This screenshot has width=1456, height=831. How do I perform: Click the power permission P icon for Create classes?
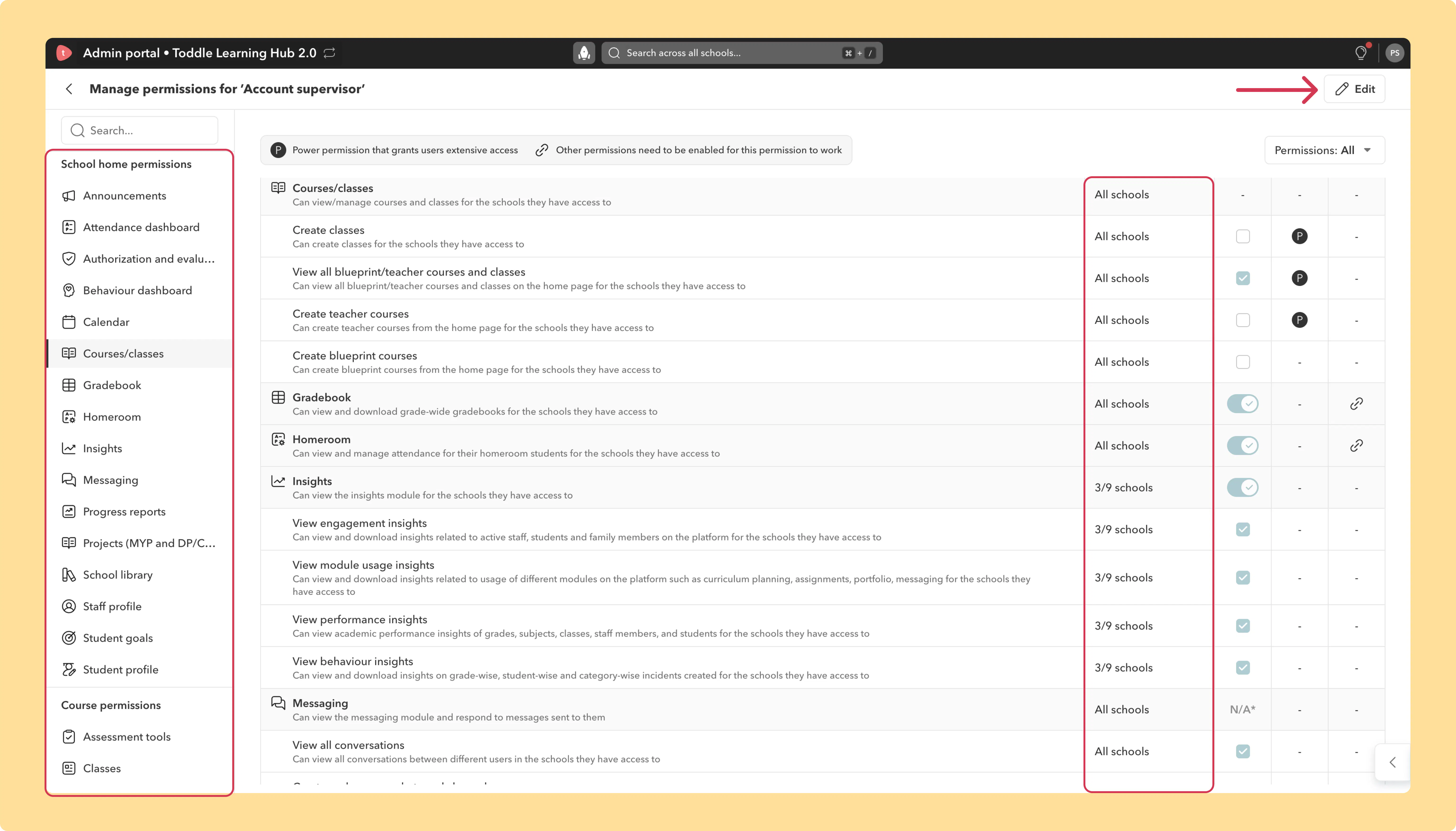tap(1300, 236)
